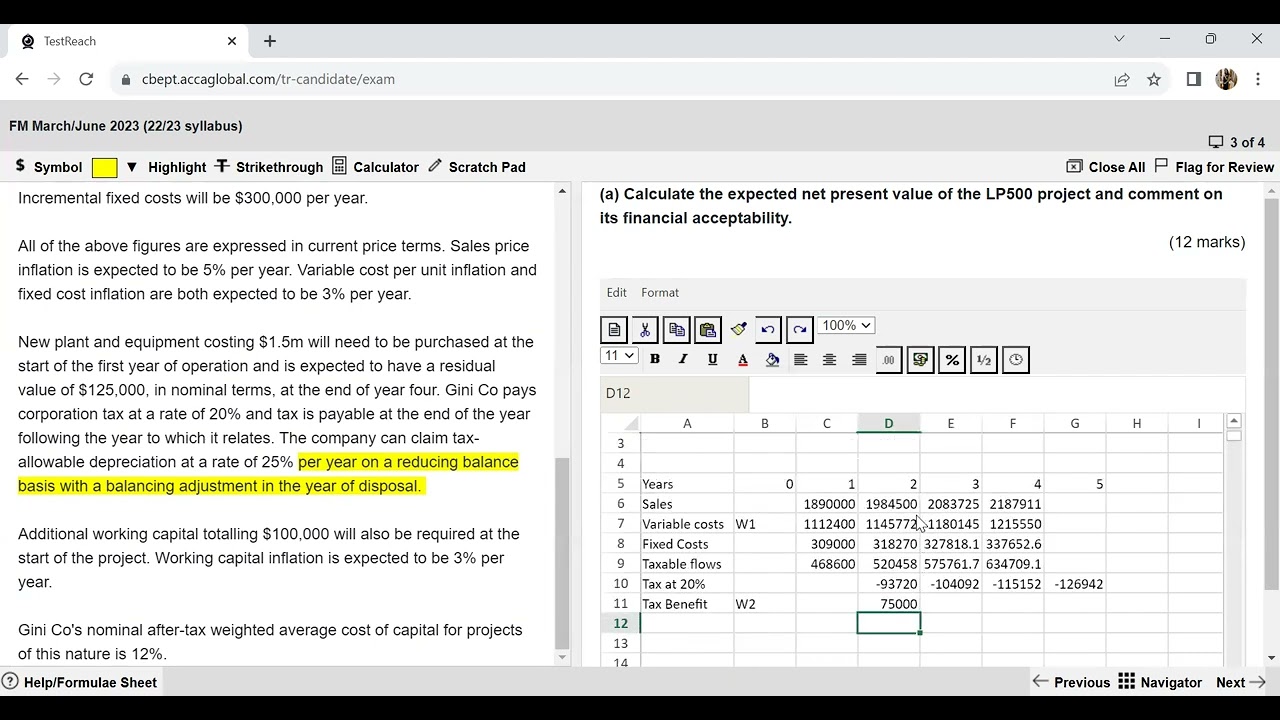The image size is (1280, 720).
Task: Open the spreadsheet Format menu
Action: [660, 292]
